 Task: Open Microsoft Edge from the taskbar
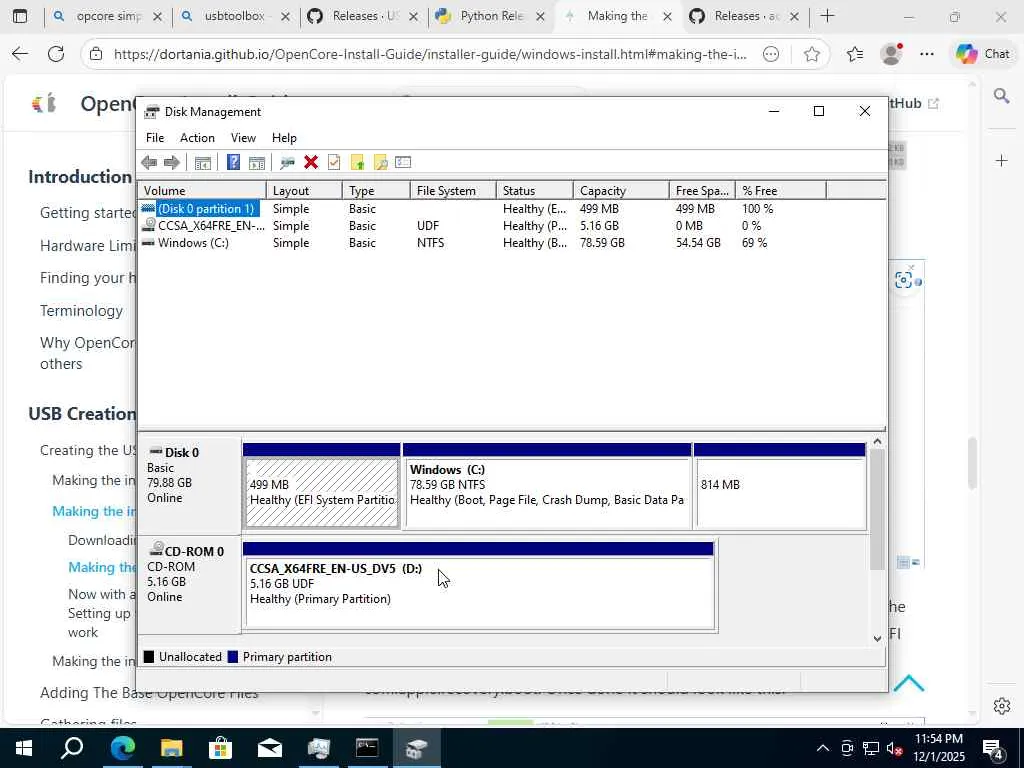[x=122, y=748]
